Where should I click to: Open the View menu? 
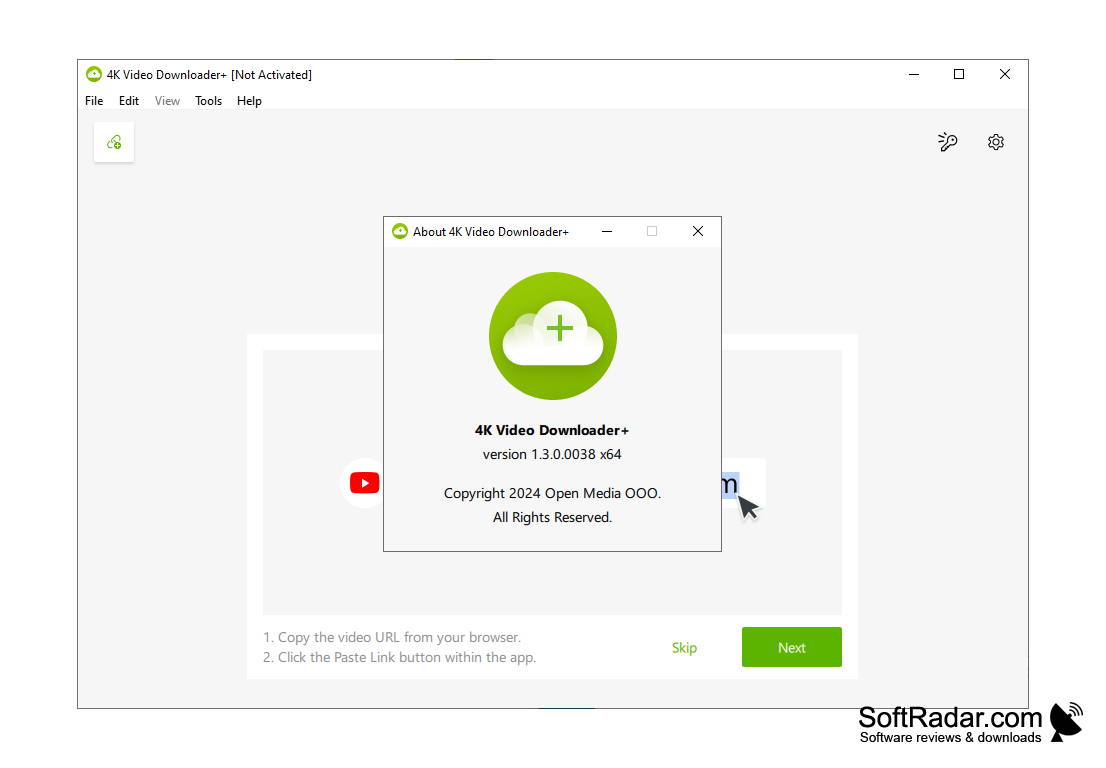coord(167,101)
